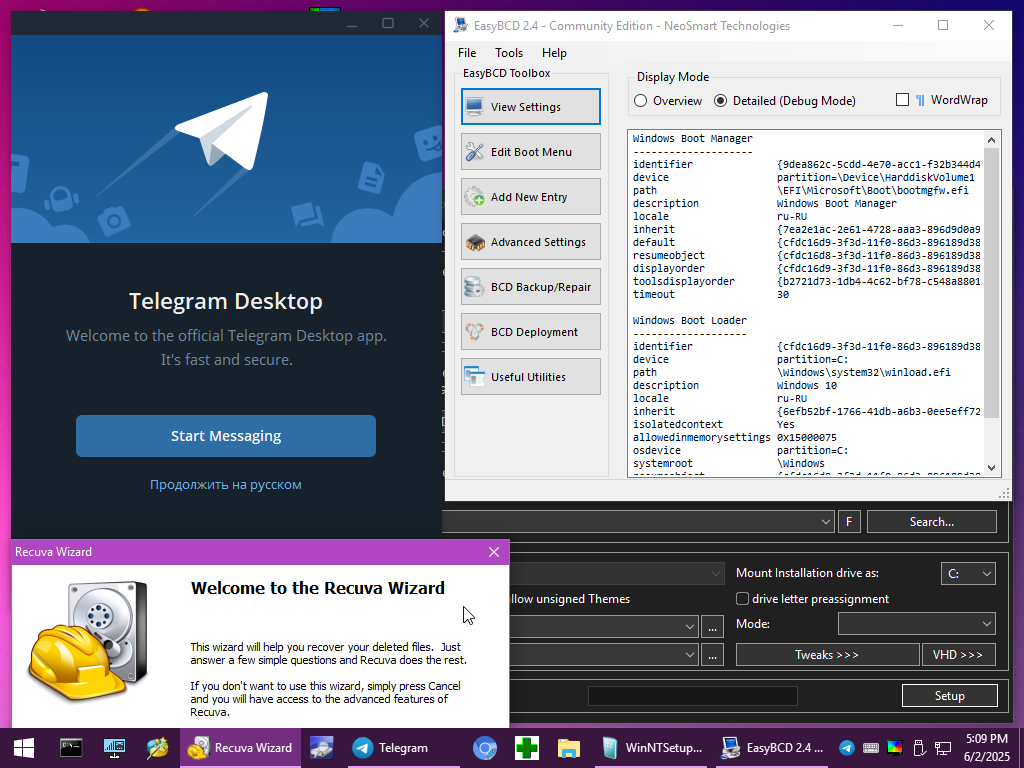The height and width of the screenshot is (768, 1024).
Task: Expand the Mount Installation drive C: dropdown
Action: tap(968, 573)
